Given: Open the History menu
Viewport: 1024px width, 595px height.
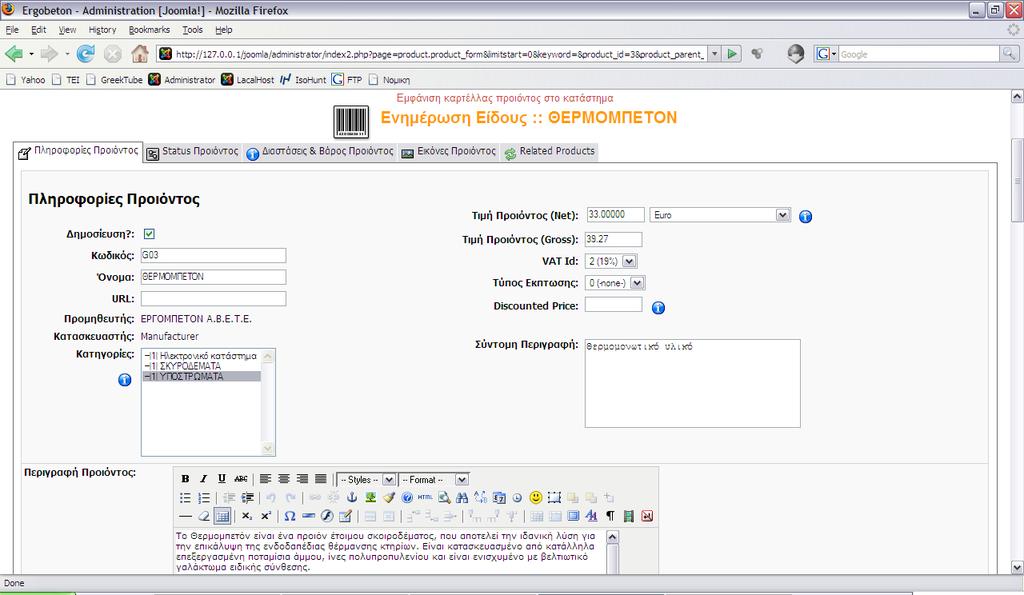Looking at the screenshot, I should click(102, 29).
